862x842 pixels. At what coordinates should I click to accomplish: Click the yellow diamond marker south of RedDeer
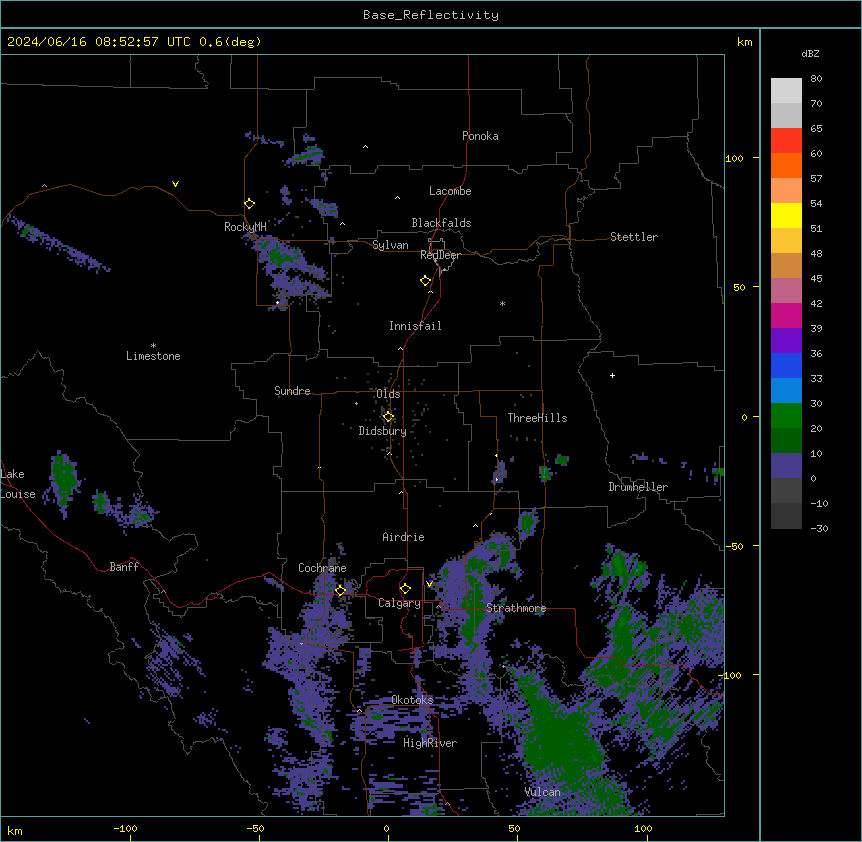(426, 281)
